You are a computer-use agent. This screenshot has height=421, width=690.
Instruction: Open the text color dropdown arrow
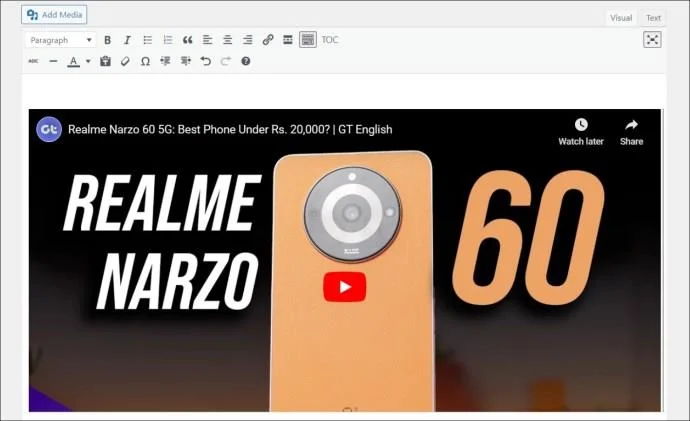coord(88,61)
